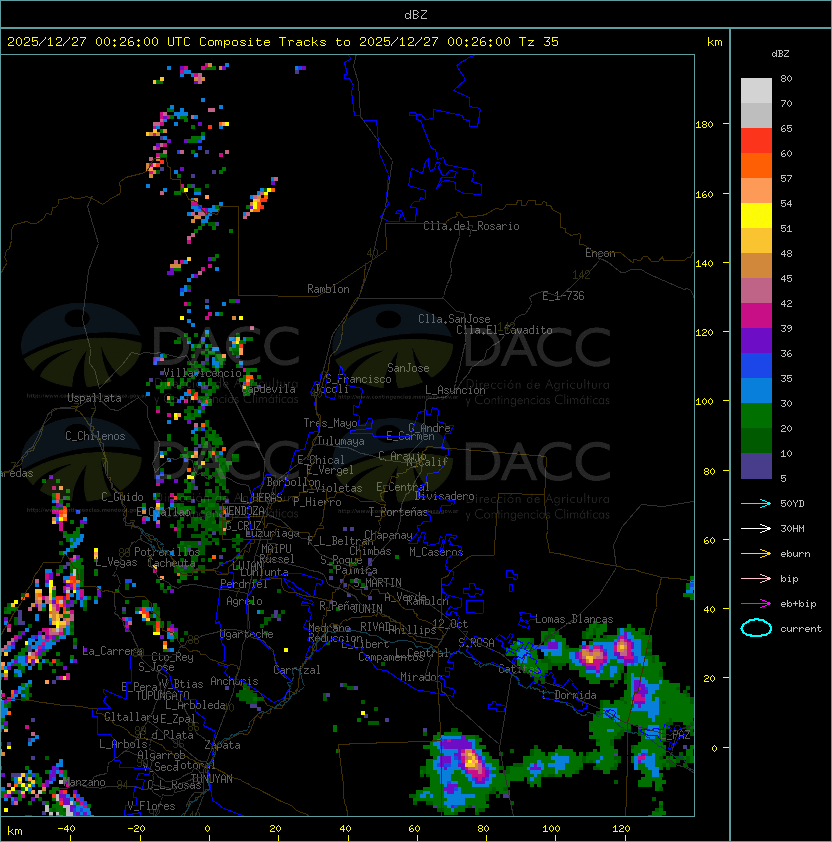
Task: Click the S_MARTIN map label
Action: pyautogui.click(x=377, y=583)
